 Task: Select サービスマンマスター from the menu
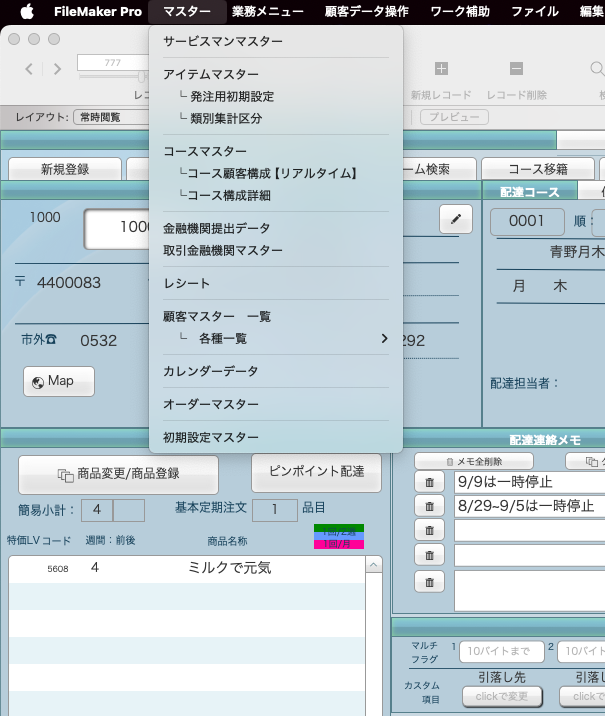[276, 41]
